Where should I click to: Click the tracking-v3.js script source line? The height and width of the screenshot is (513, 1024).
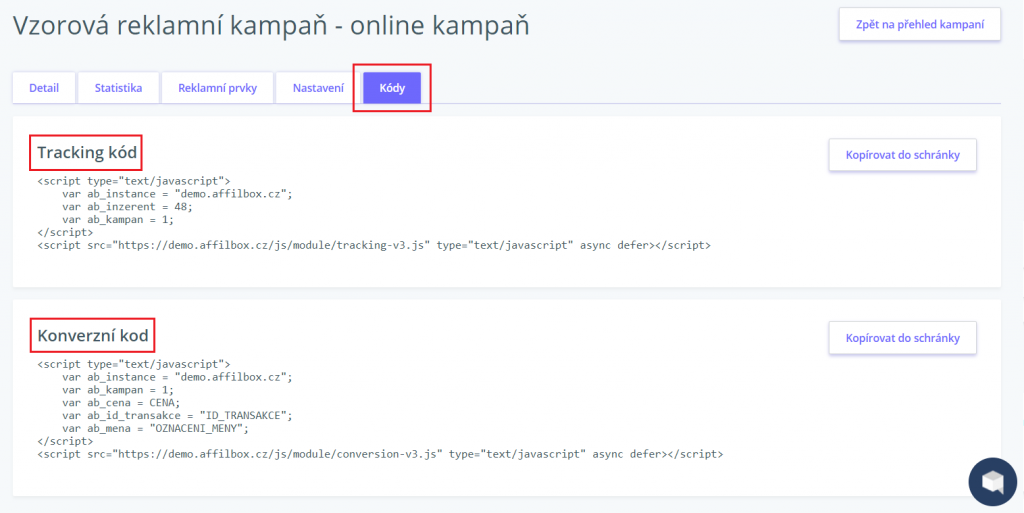(x=373, y=245)
